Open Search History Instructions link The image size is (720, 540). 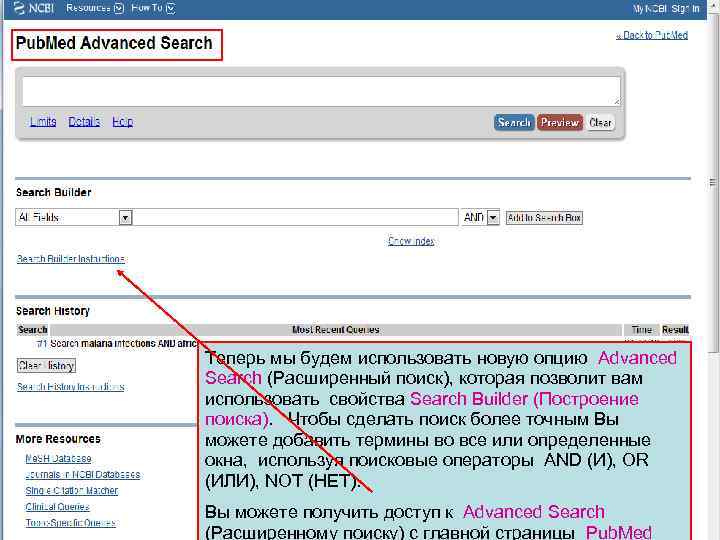(x=71, y=387)
